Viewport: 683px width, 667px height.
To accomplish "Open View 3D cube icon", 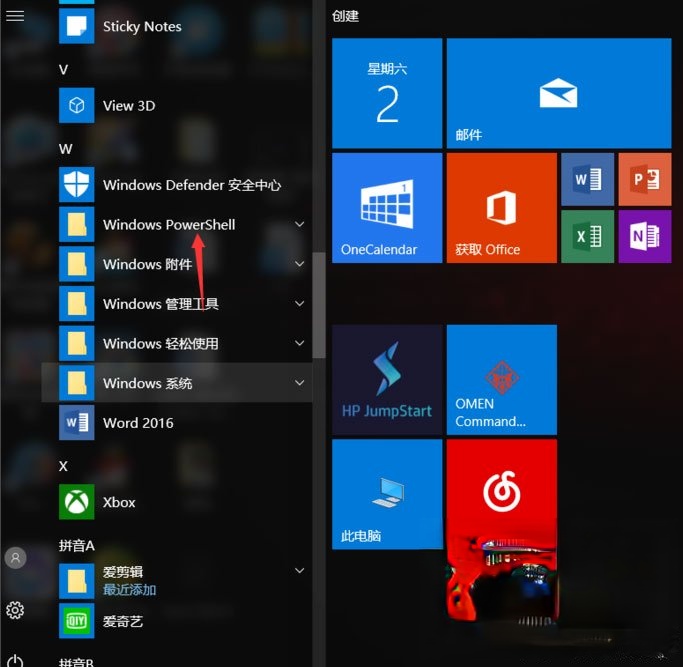I will [x=77, y=105].
